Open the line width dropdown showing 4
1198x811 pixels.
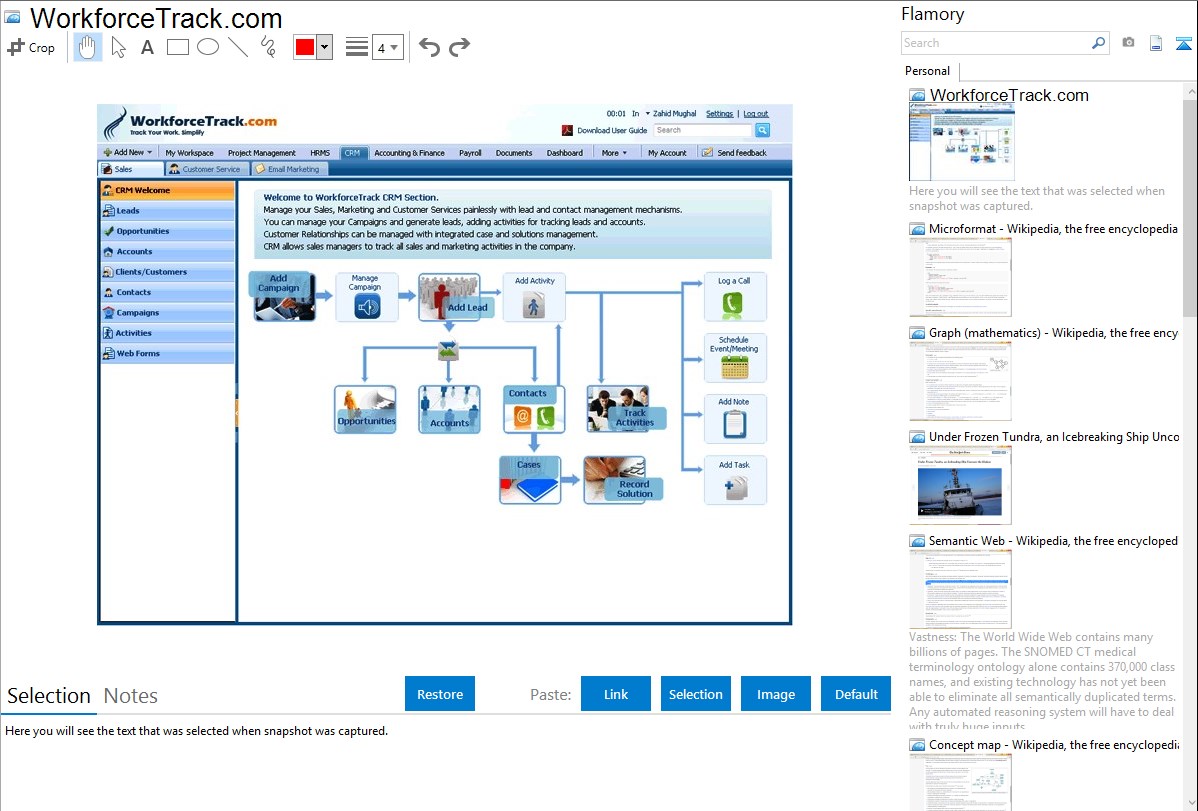[388, 47]
